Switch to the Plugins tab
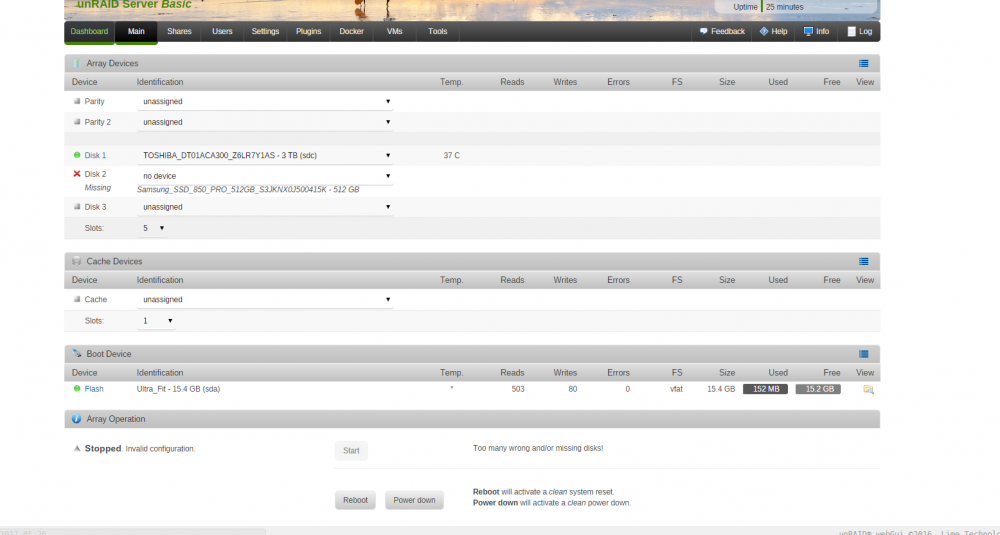1000x535 pixels. [309, 31]
